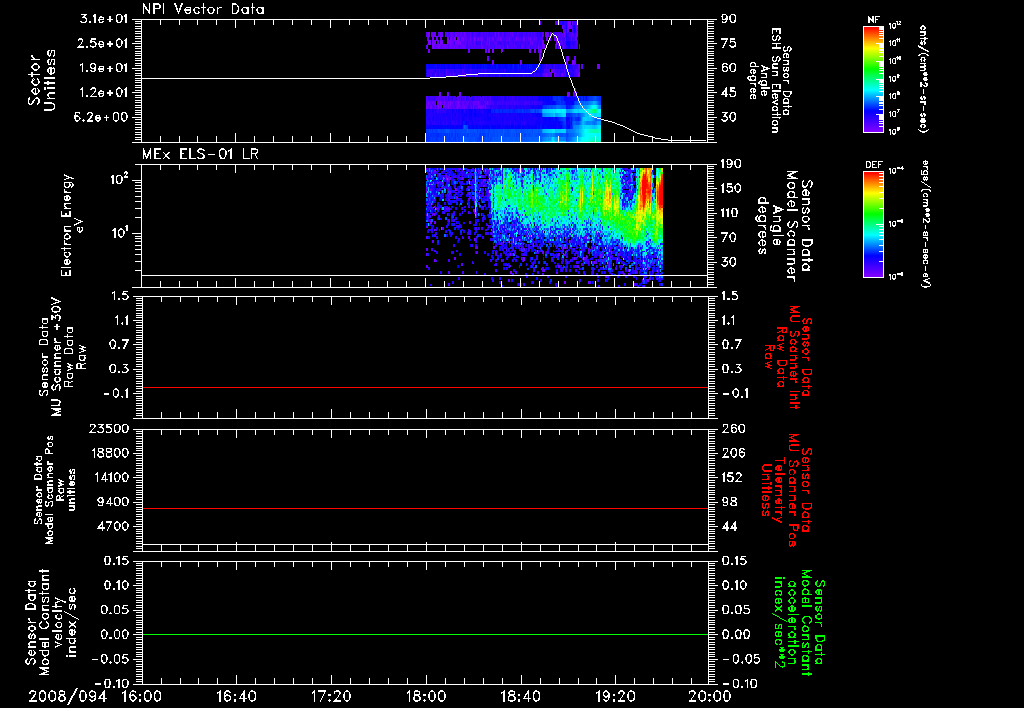The height and width of the screenshot is (708, 1024).
Task: Click the 1.2e+01 sector tick value
Action: click(104, 93)
